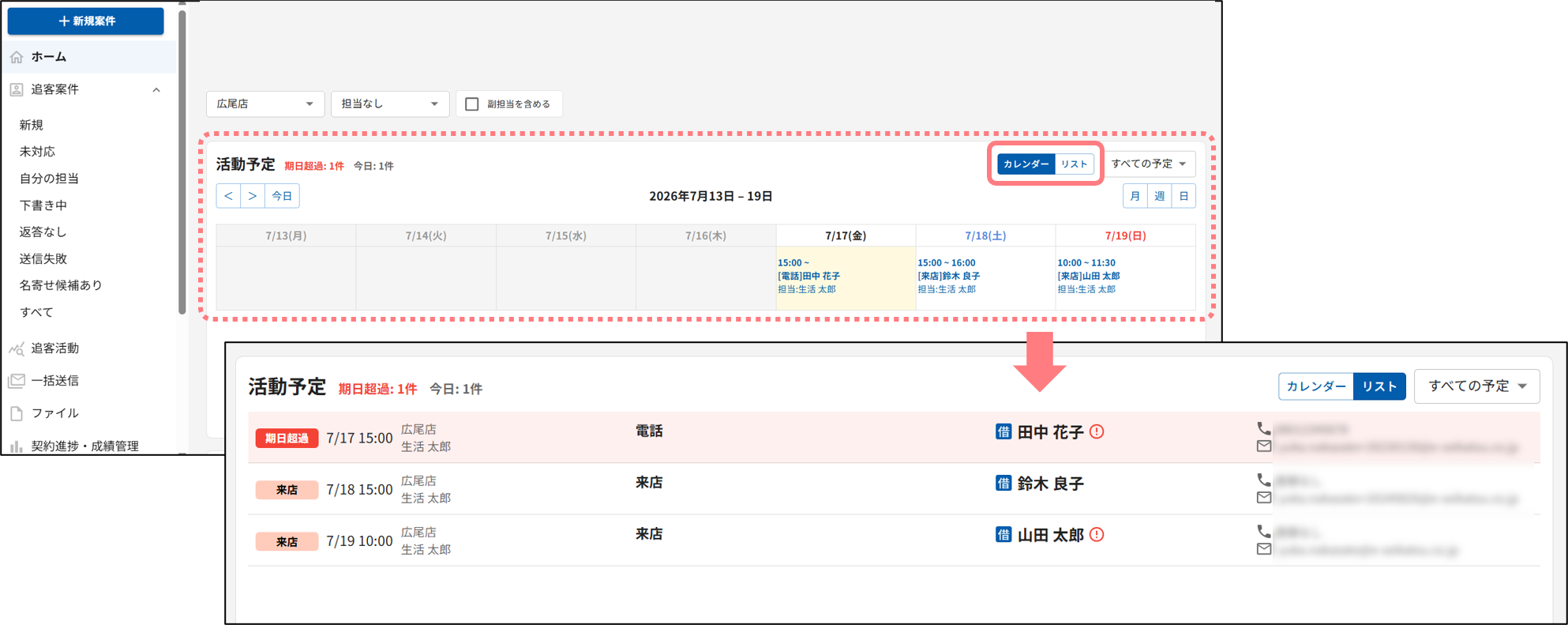Image resolution: width=1568 pixels, height=625 pixels.
Task: Switch to リスト view in top panel
Action: pyautogui.click(x=1074, y=164)
